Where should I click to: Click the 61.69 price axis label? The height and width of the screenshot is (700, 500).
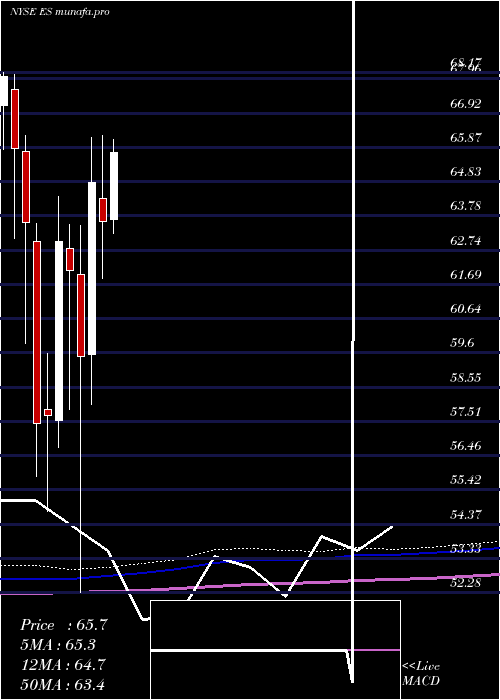pos(466,275)
